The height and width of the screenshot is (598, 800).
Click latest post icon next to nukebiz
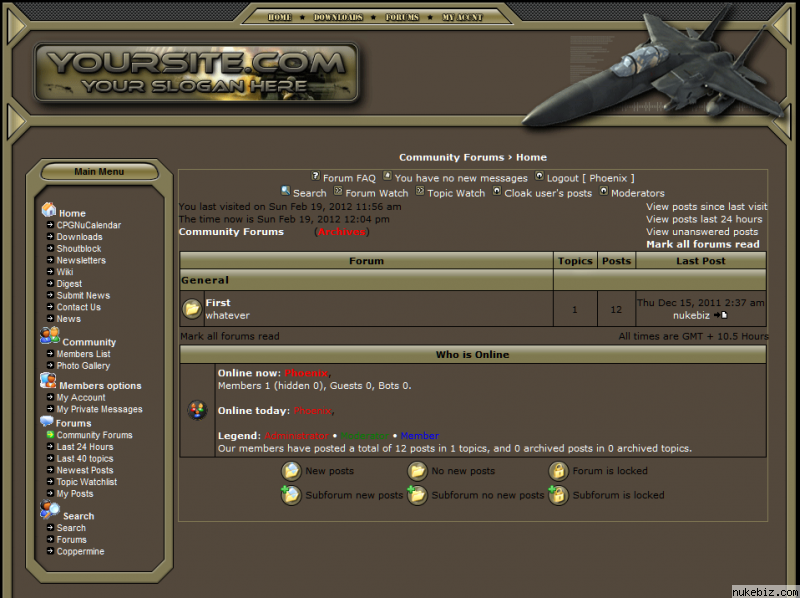pyautogui.click(x=721, y=315)
